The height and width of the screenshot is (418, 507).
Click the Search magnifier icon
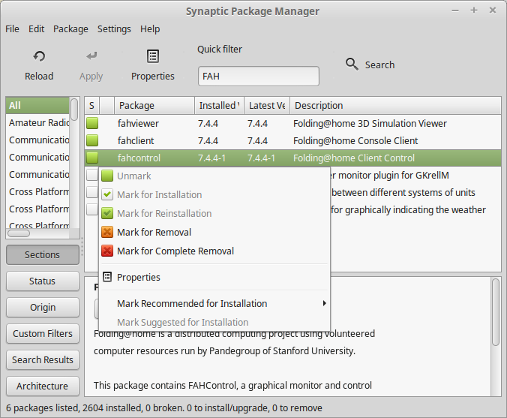(x=352, y=64)
